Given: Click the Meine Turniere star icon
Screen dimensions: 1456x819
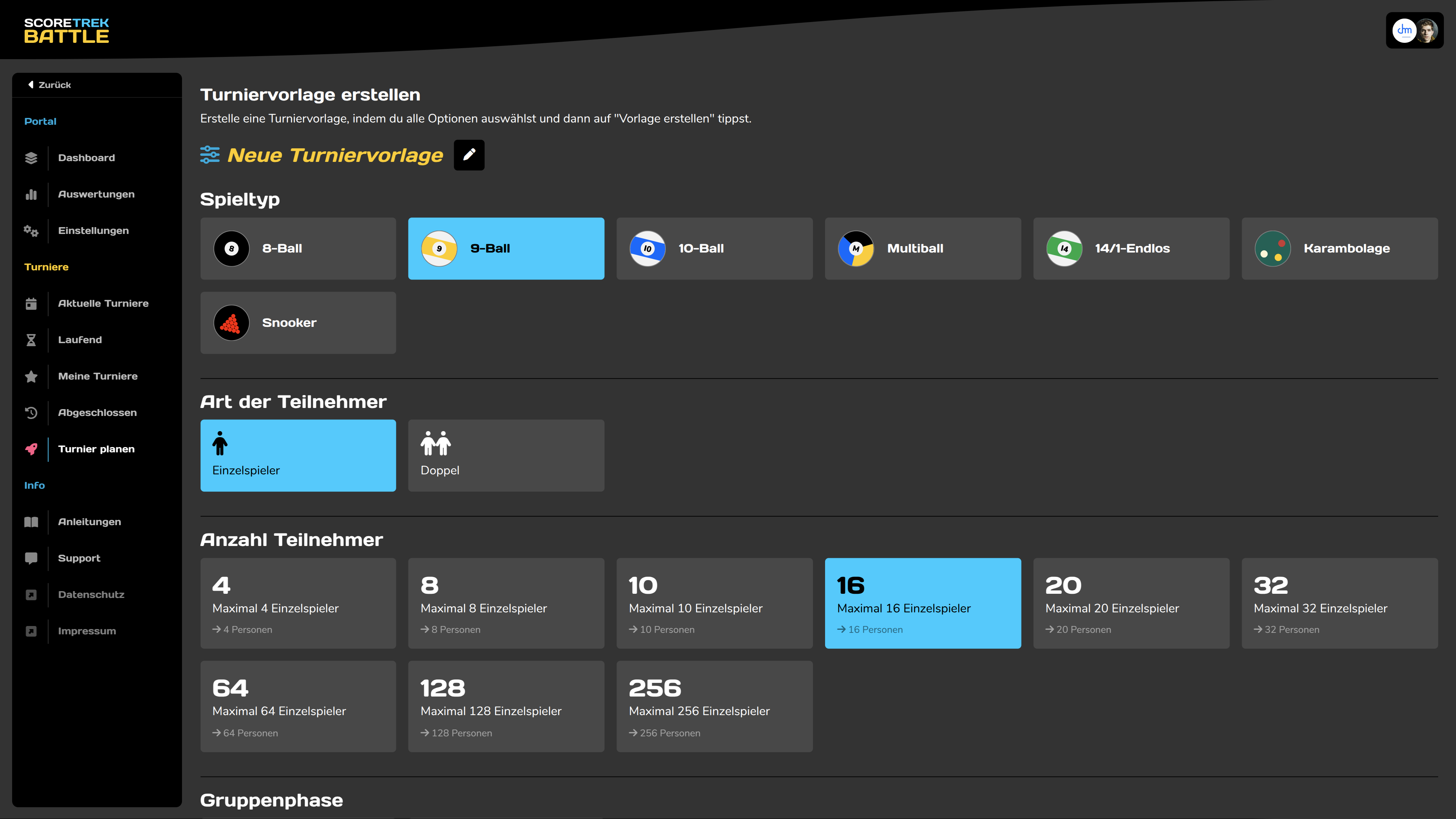Looking at the screenshot, I should [x=31, y=377].
